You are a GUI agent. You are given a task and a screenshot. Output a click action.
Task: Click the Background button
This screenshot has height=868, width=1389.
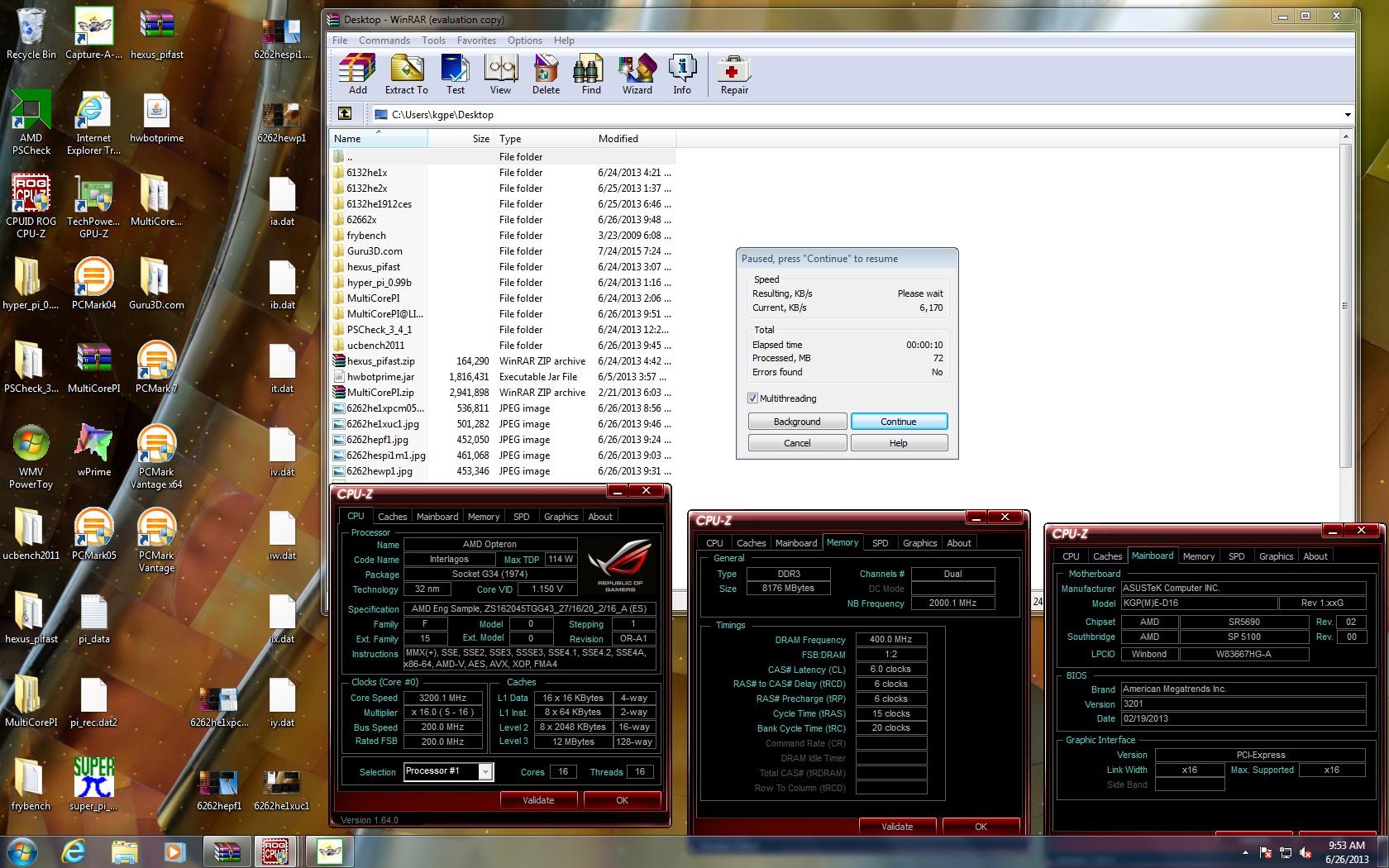tap(797, 422)
